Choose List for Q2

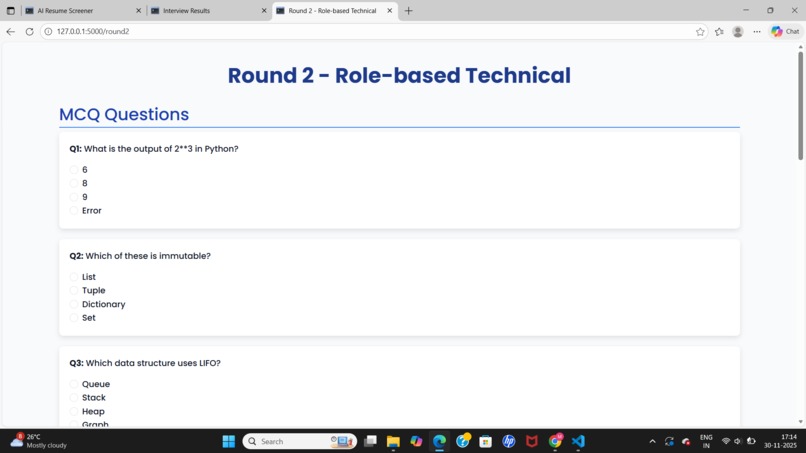pyautogui.click(x=74, y=277)
